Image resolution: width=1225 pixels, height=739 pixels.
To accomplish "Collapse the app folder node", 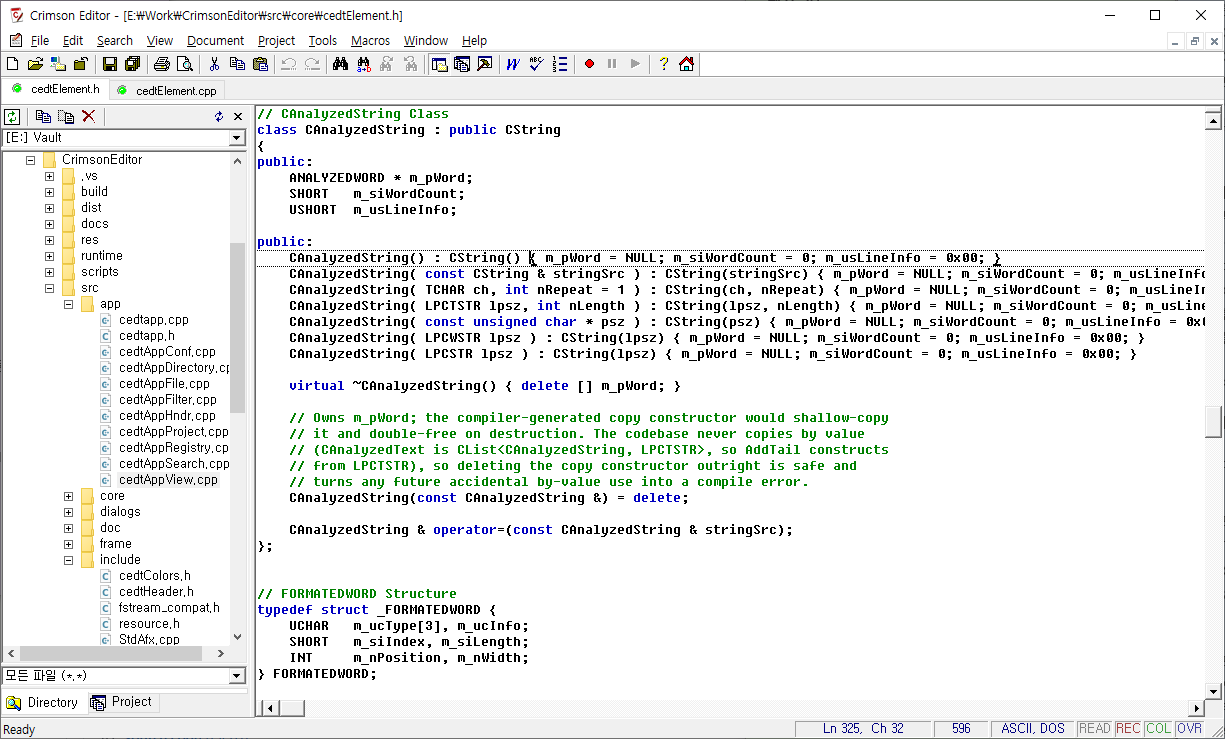I will pos(68,304).
